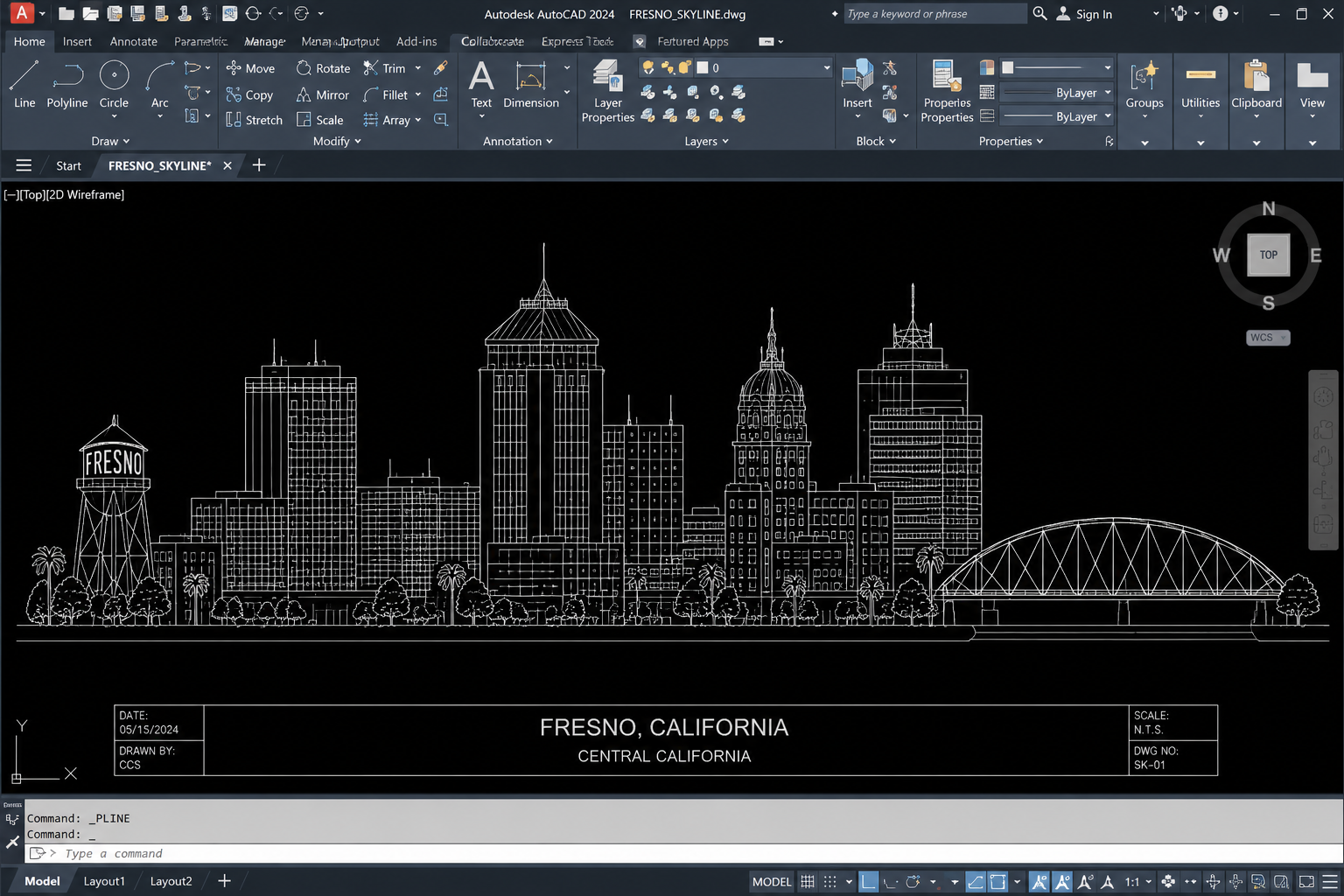
Task: Click the [Top] view control label
Action: (32, 194)
